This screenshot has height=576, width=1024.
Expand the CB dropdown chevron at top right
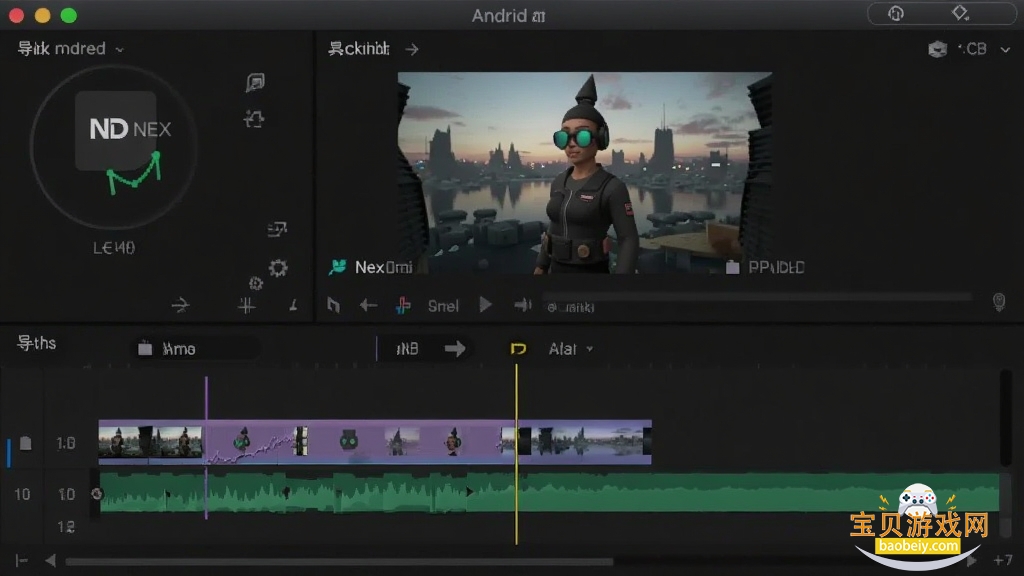(x=1005, y=50)
